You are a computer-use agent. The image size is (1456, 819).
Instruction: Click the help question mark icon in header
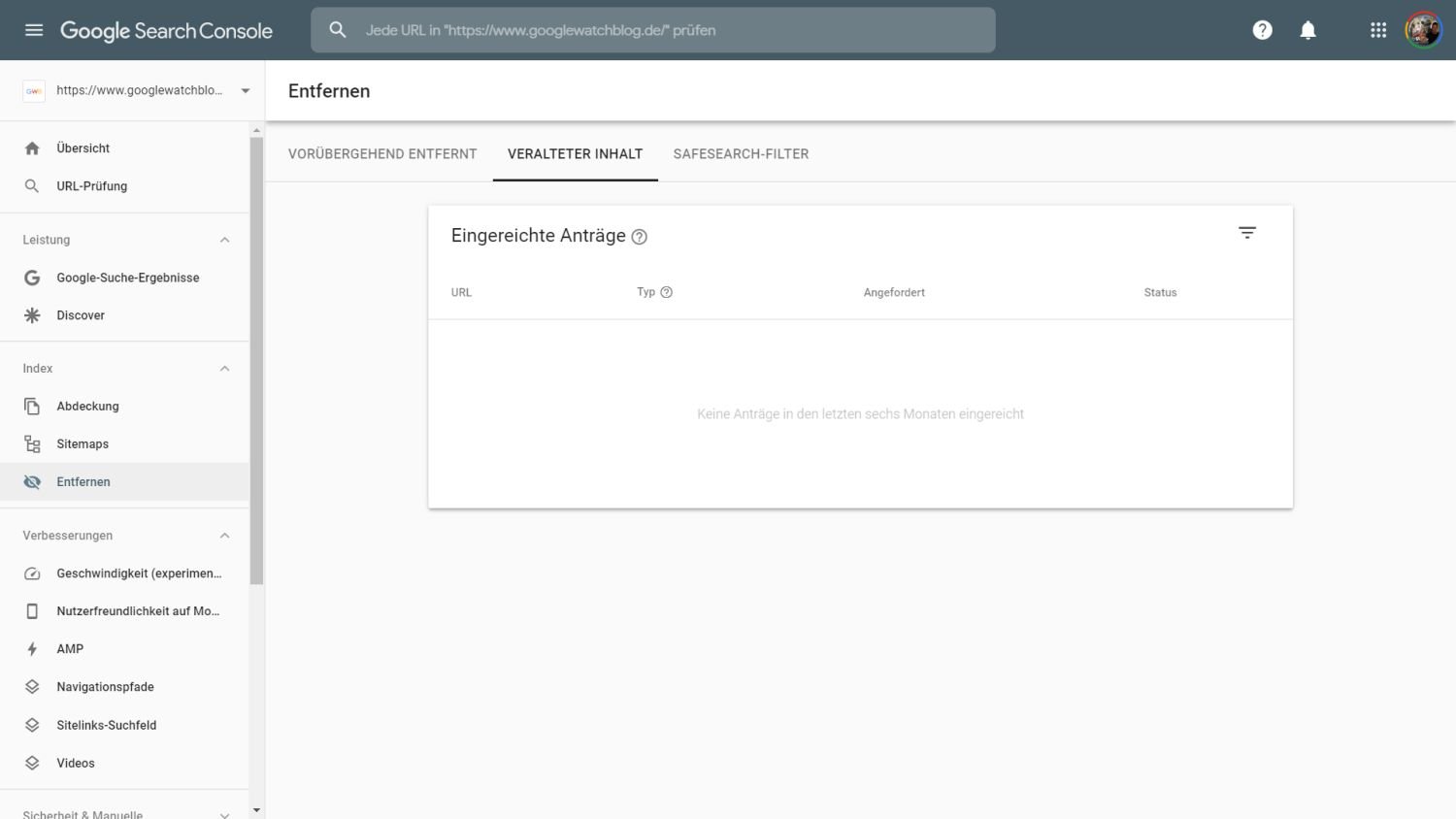click(1262, 30)
